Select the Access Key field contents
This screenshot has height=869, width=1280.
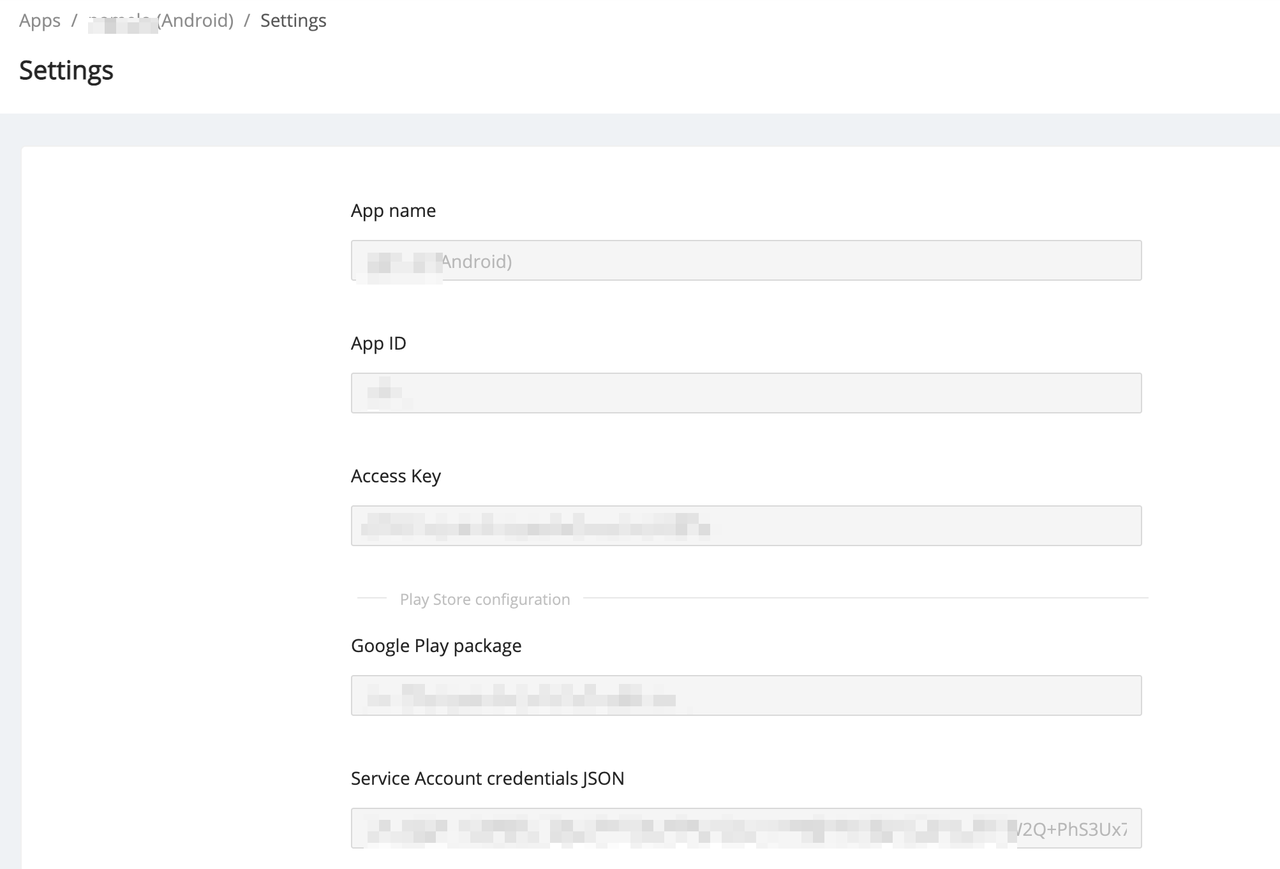click(745, 525)
